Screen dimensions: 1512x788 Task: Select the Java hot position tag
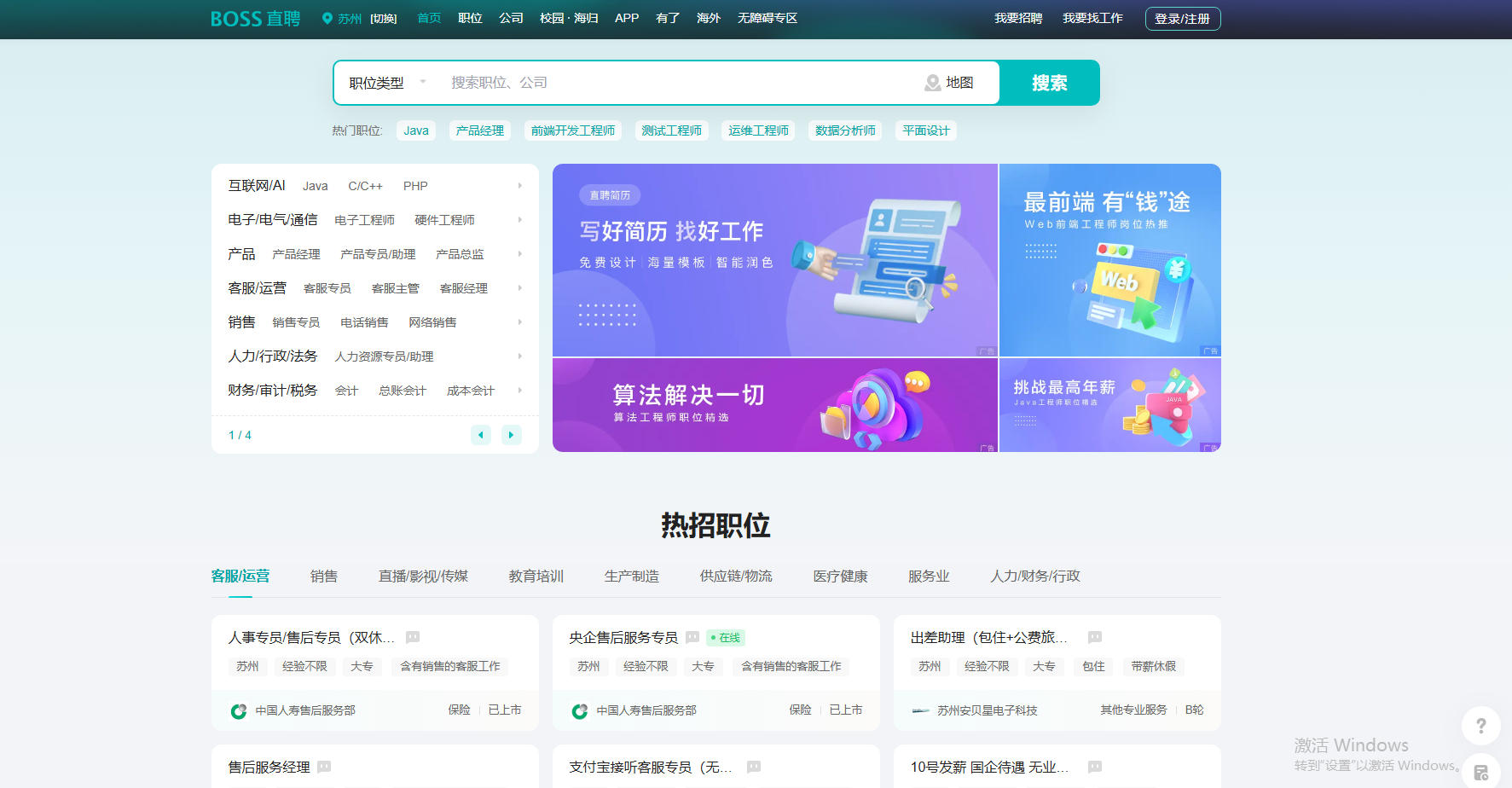tap(416, 130)
